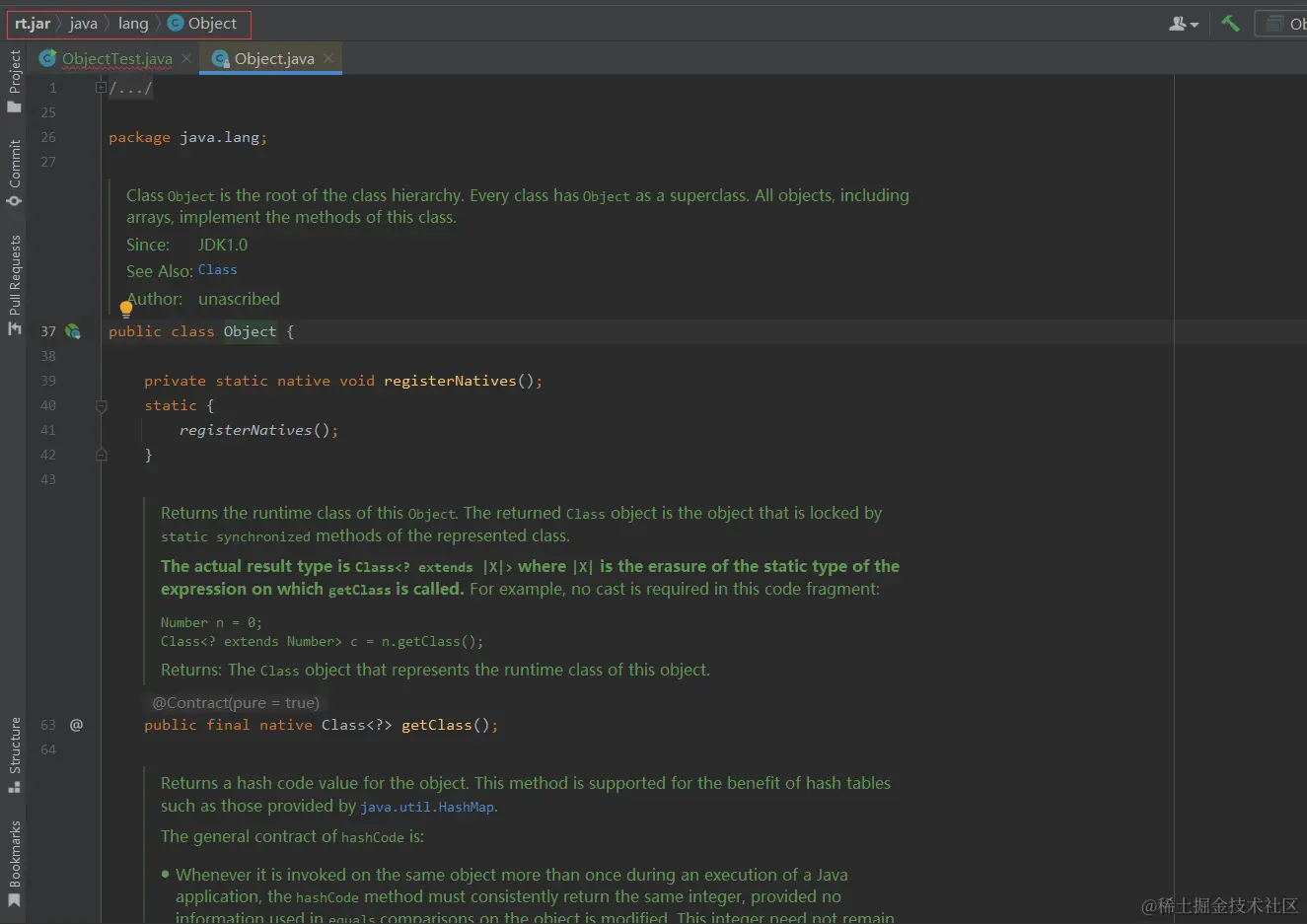Open the run configuration selector
Image resolution: width=1307 pixels, height=924 pixels.
tap(1282, 24)
